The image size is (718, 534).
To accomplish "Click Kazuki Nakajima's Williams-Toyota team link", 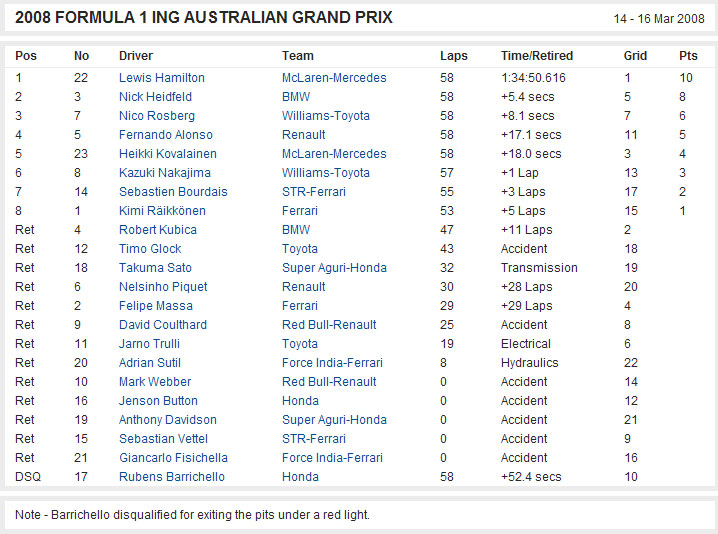I will [x=326, y=173].
